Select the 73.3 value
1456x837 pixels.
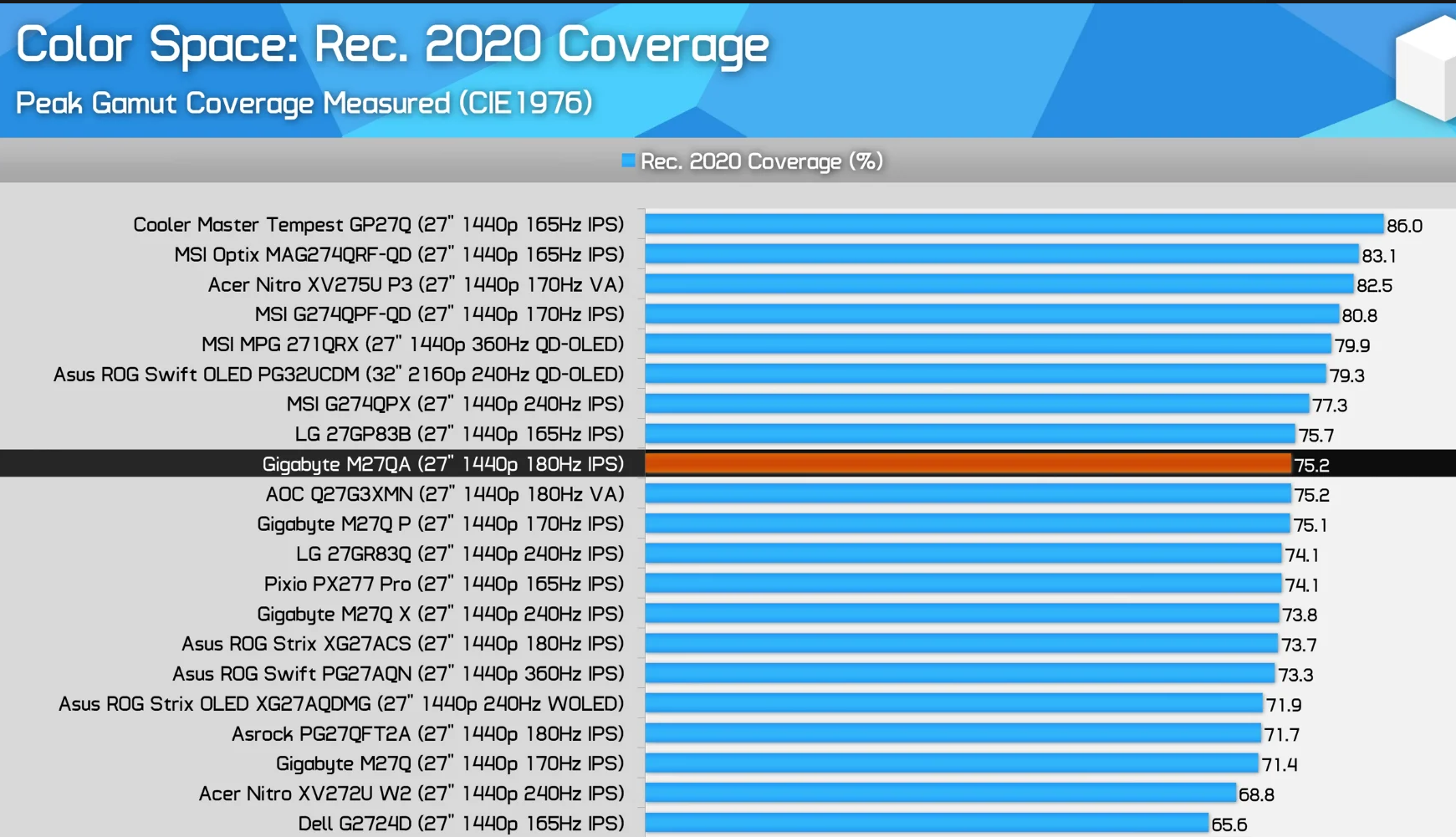tap(1295, 675)
